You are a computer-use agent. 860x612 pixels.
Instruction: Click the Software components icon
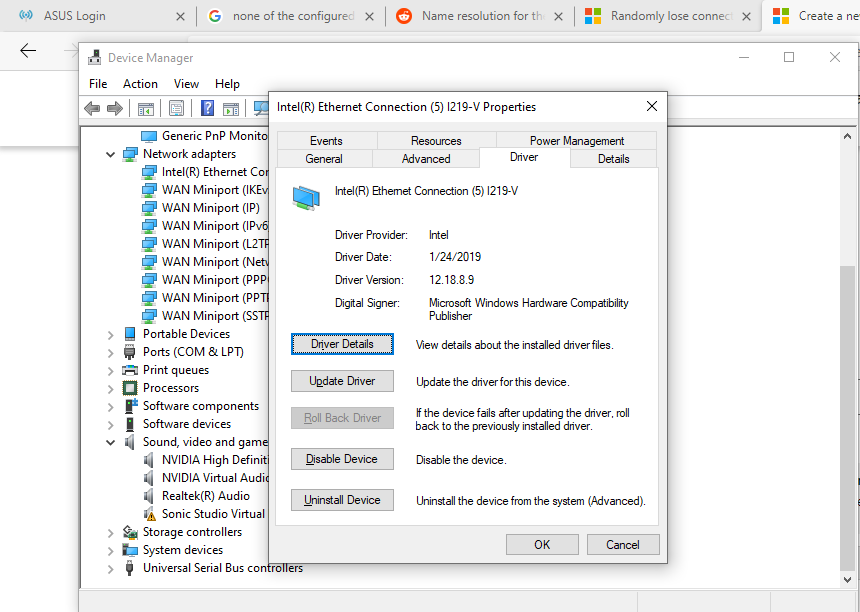(x=131, y=406)
